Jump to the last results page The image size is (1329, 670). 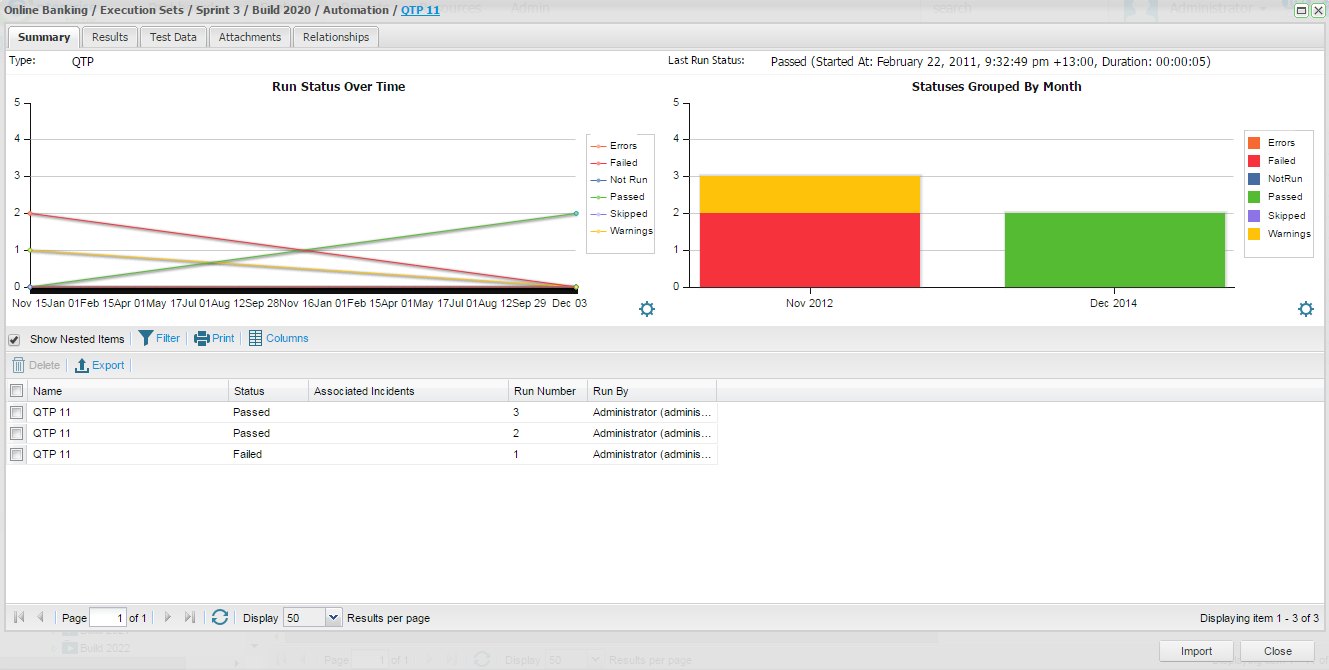tap(190, 618)
